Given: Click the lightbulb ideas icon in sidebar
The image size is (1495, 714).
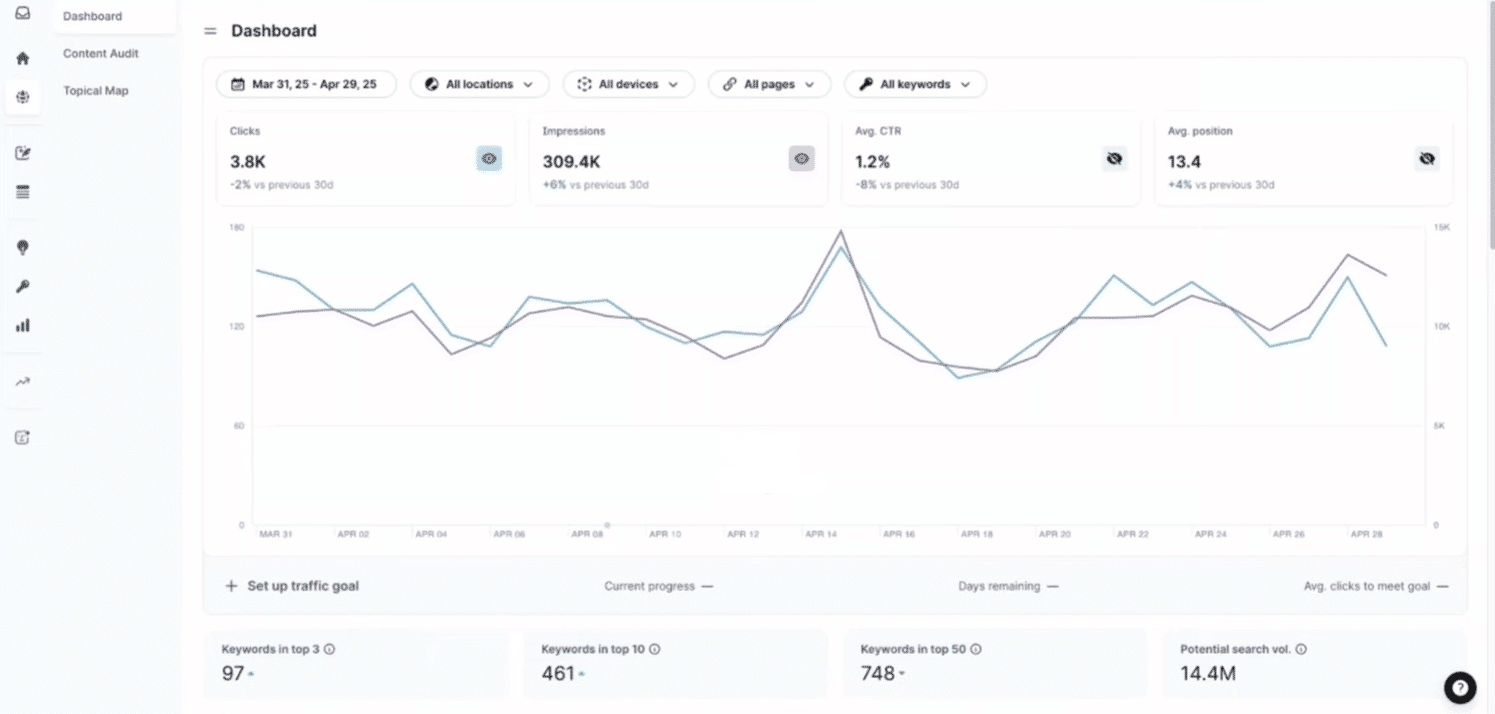Looking at the screenshot, I should tap(23, 248).
